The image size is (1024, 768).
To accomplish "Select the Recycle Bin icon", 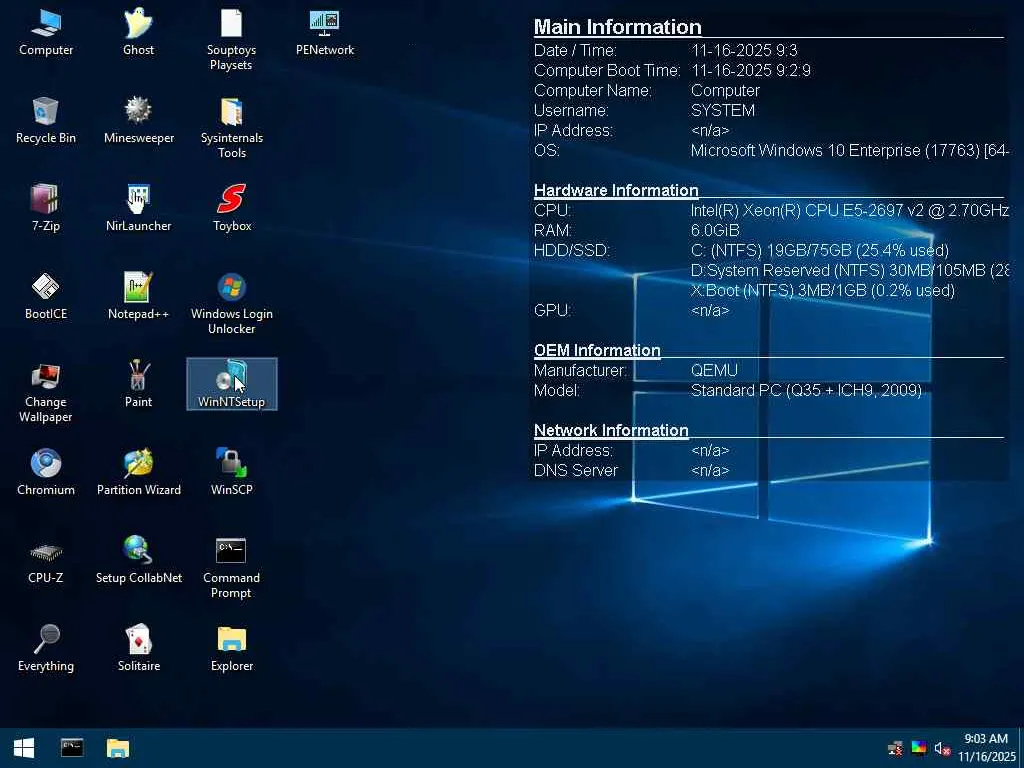I will (46, 121).
